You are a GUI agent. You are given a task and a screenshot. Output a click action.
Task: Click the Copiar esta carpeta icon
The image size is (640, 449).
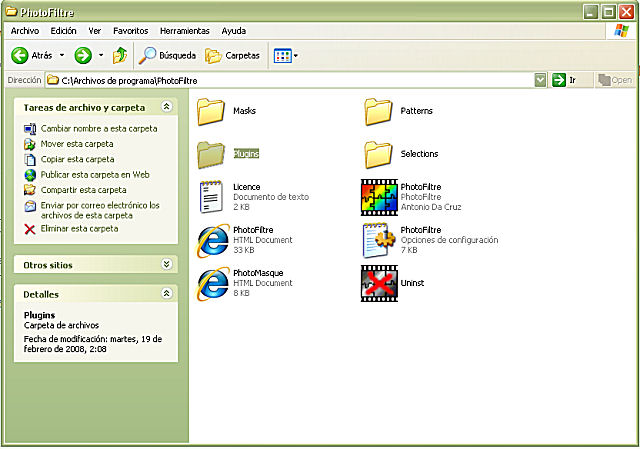click(30, 160)
